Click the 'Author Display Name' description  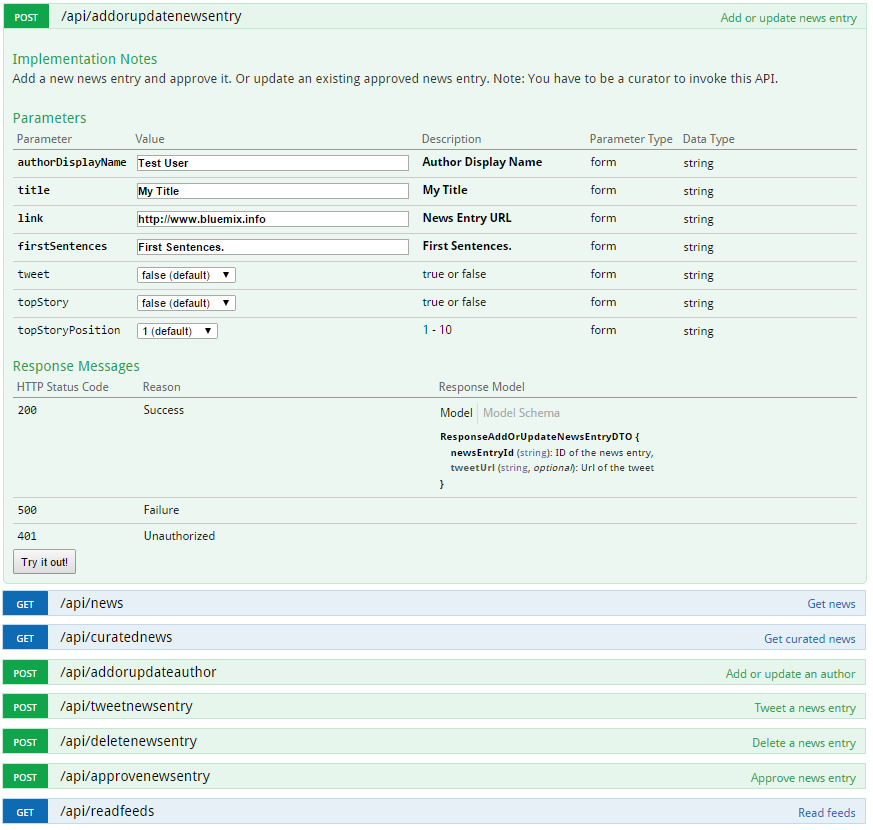tap(482, 162)
